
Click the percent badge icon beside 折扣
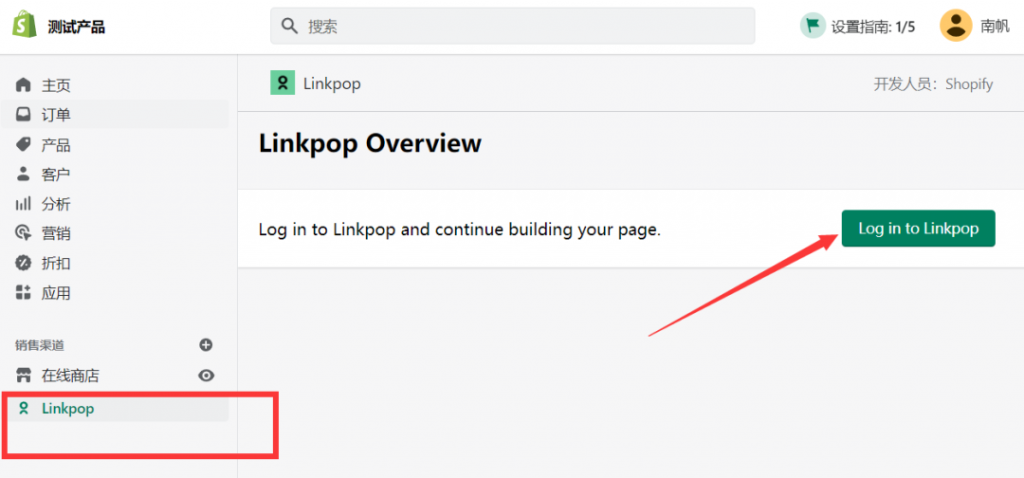click(24, 263)
